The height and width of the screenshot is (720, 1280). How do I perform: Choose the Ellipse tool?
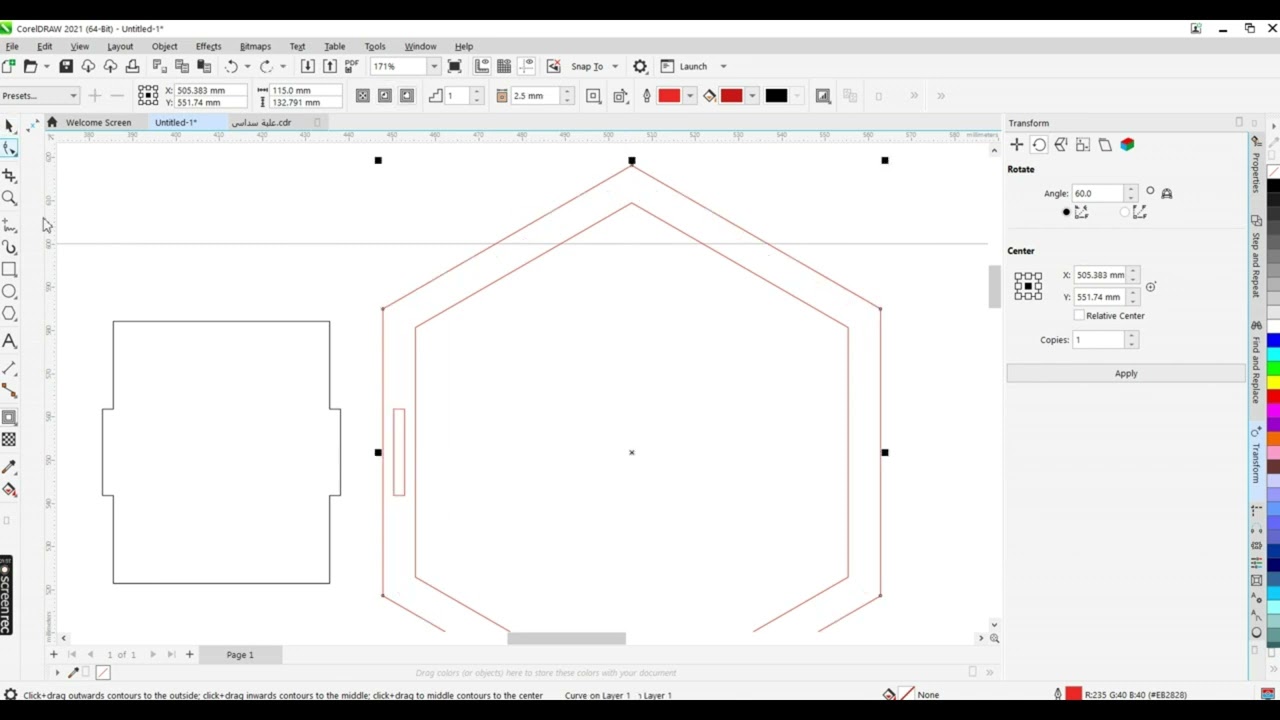(x=9, y=292)
